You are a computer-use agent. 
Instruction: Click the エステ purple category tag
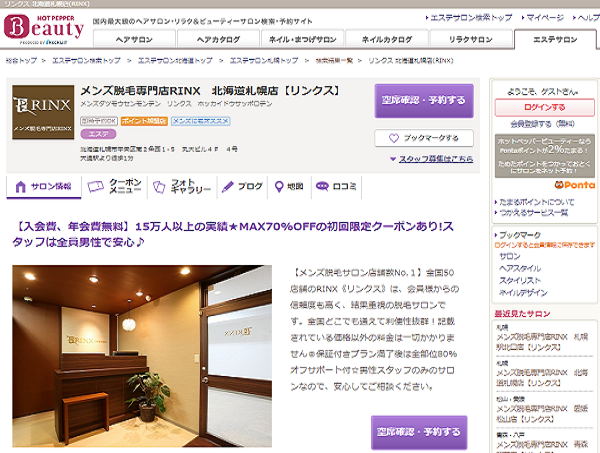coord(98,134)
